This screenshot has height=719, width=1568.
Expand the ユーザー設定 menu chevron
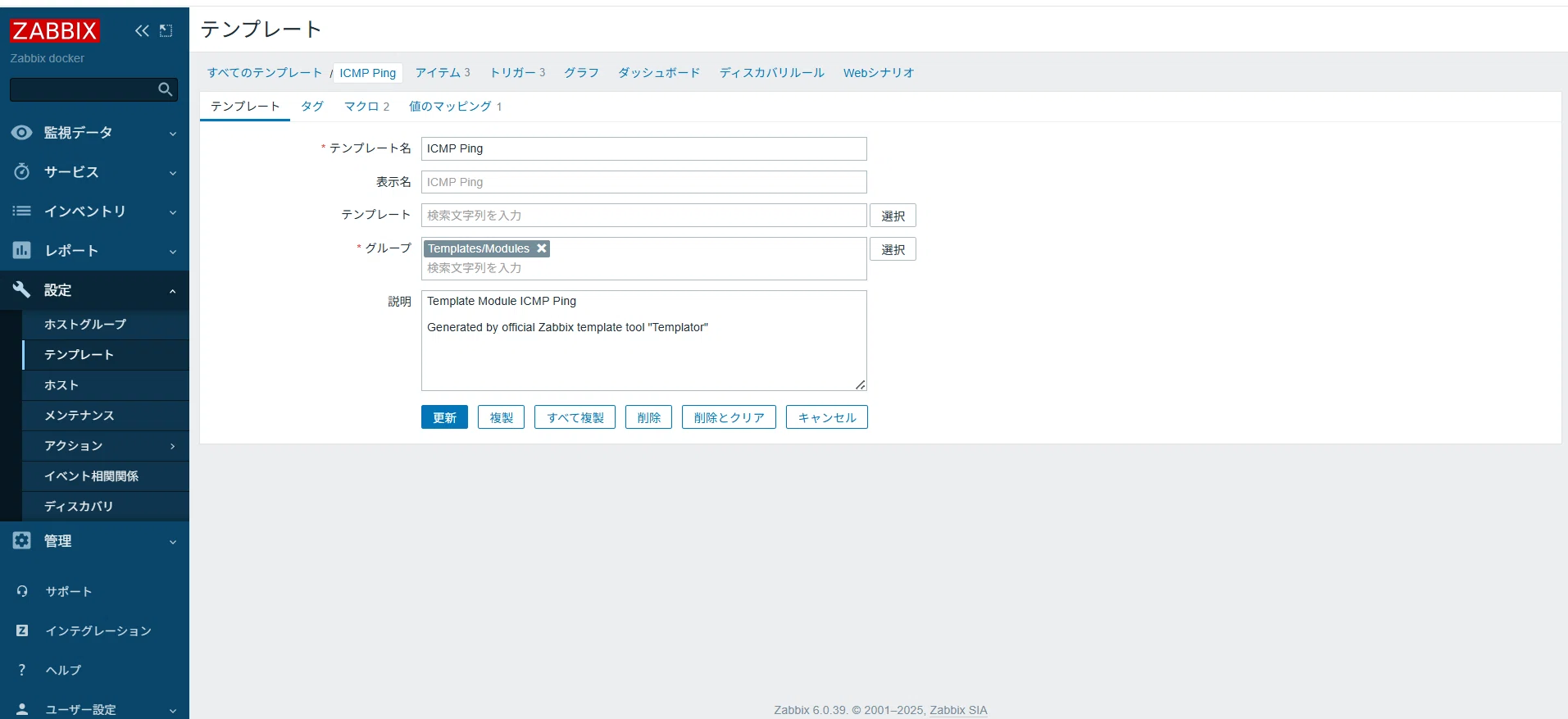coord(173,711)
